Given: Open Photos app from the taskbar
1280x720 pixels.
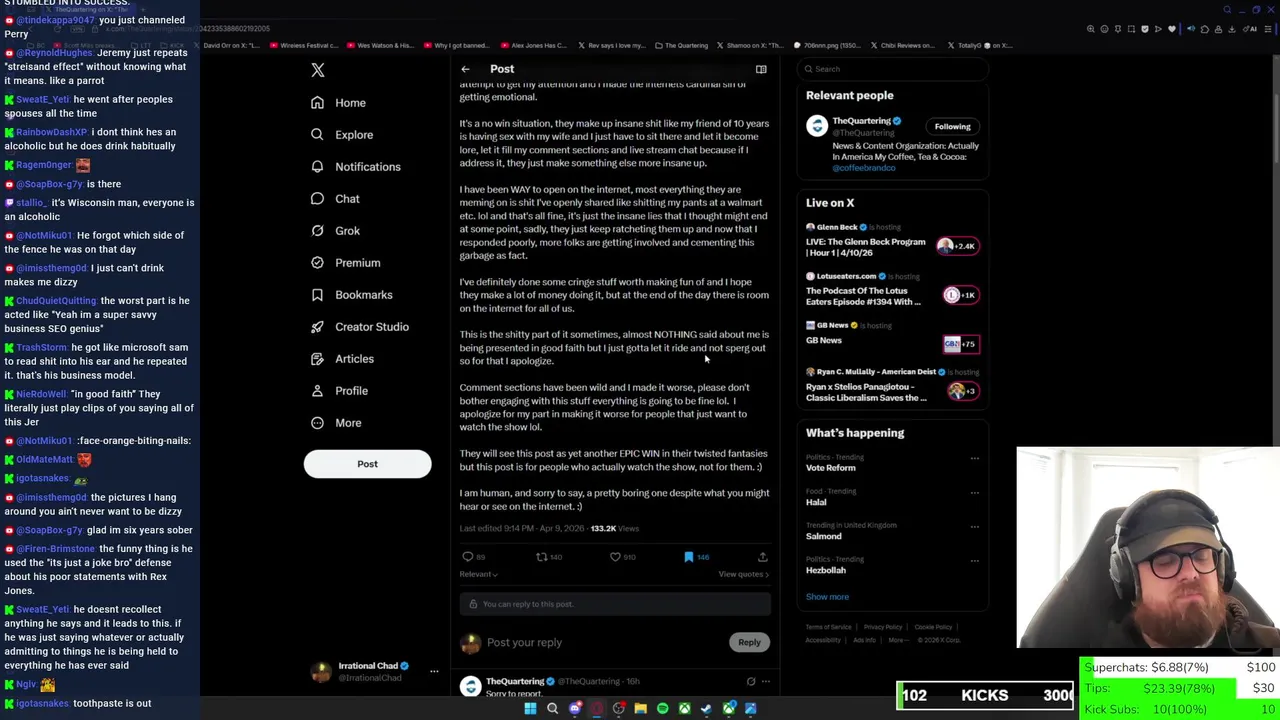Looking at the screenshot, I should point(751,709).
